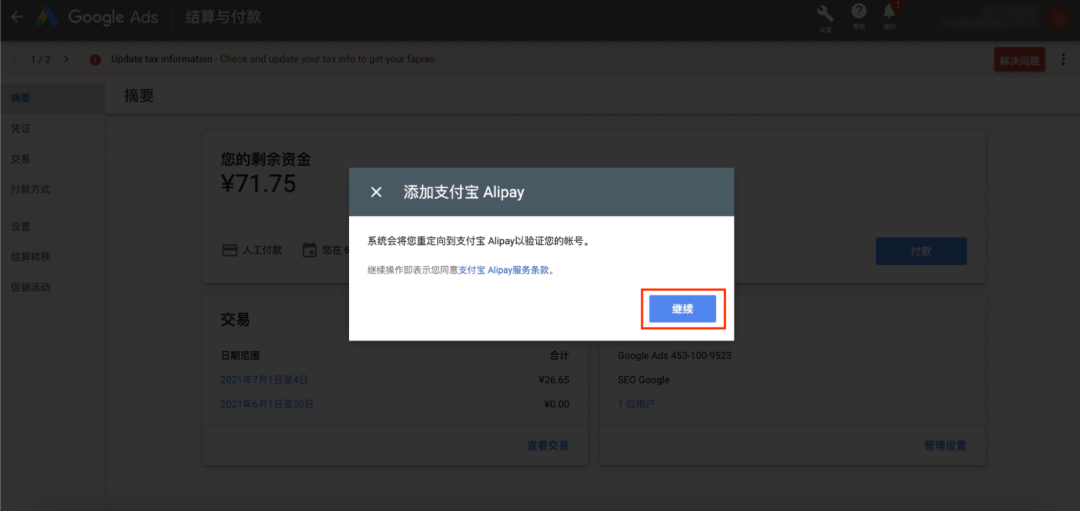Open 2021年7月1日至4日 transactions link
Viewport: 1080px width, 511px height.
(264, 379)
